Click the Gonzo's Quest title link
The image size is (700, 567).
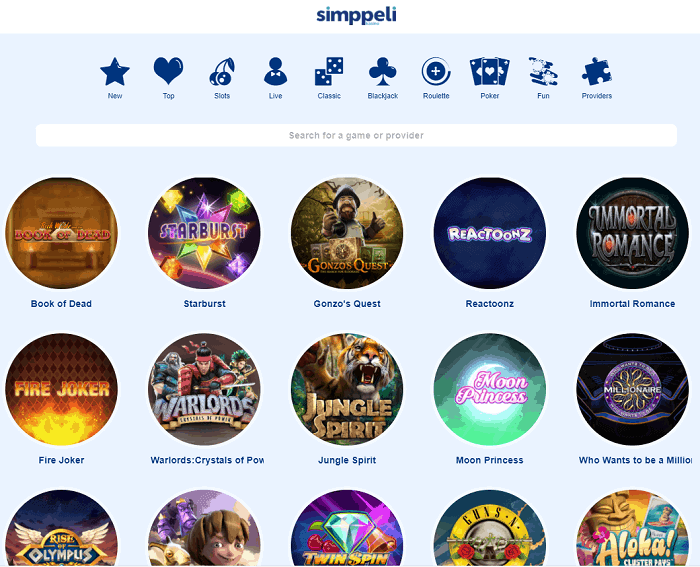click(x=347, y=304)
